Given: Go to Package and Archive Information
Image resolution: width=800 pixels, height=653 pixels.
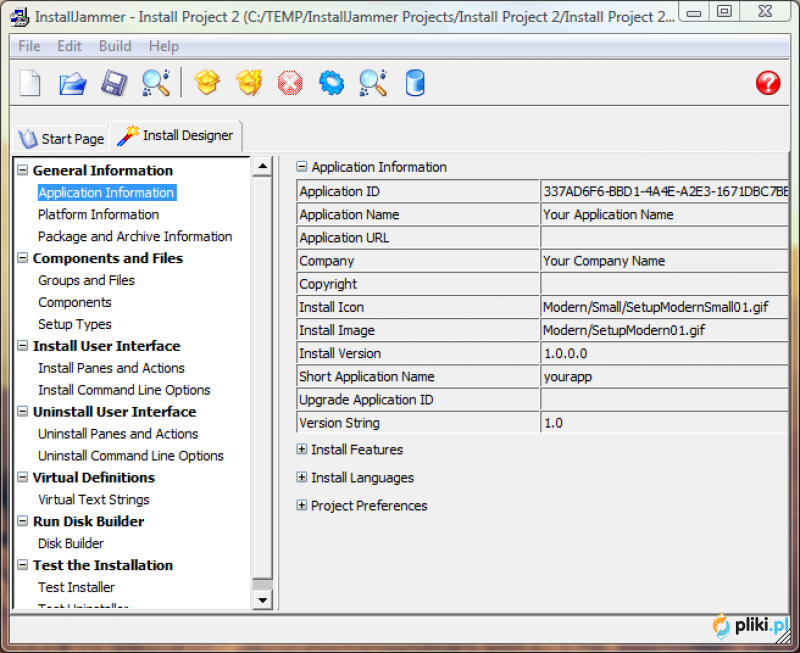Looking at the screenshot, I should (135, 236).
